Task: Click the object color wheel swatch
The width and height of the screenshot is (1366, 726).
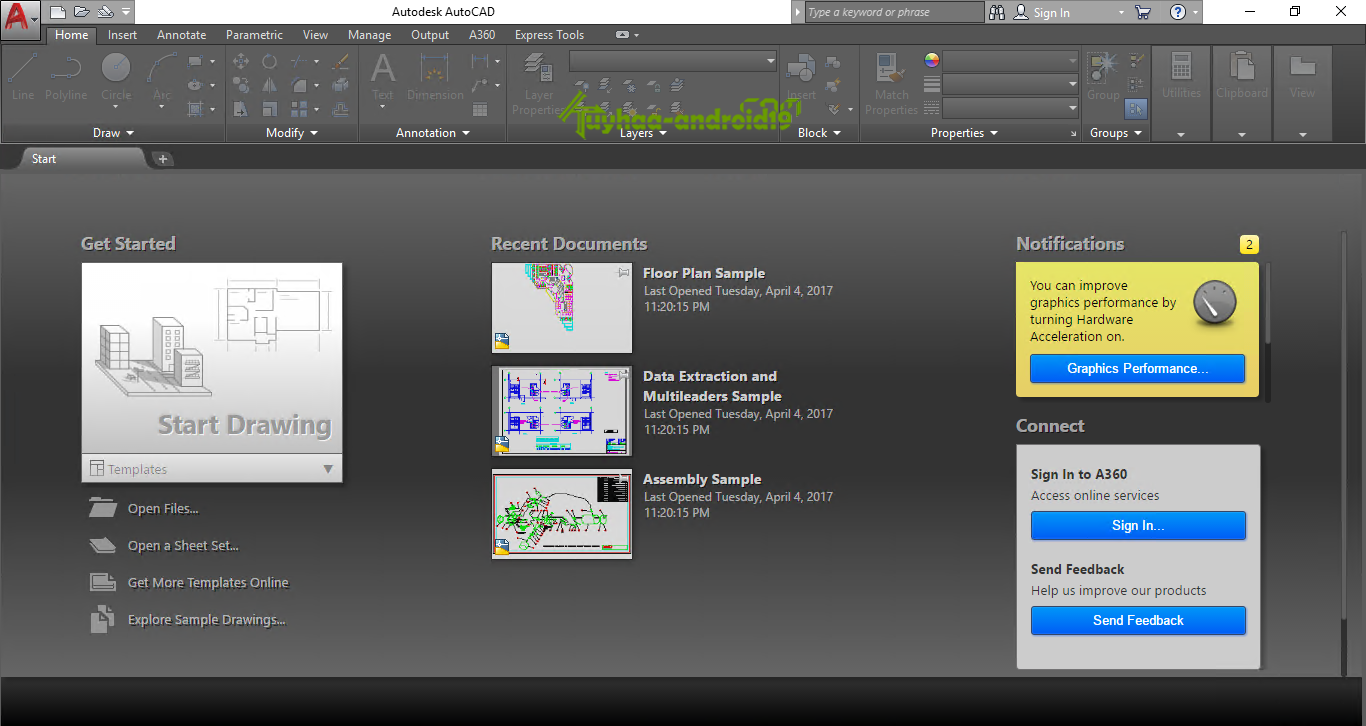Action: pyautogui.click(x=932, y=60)
